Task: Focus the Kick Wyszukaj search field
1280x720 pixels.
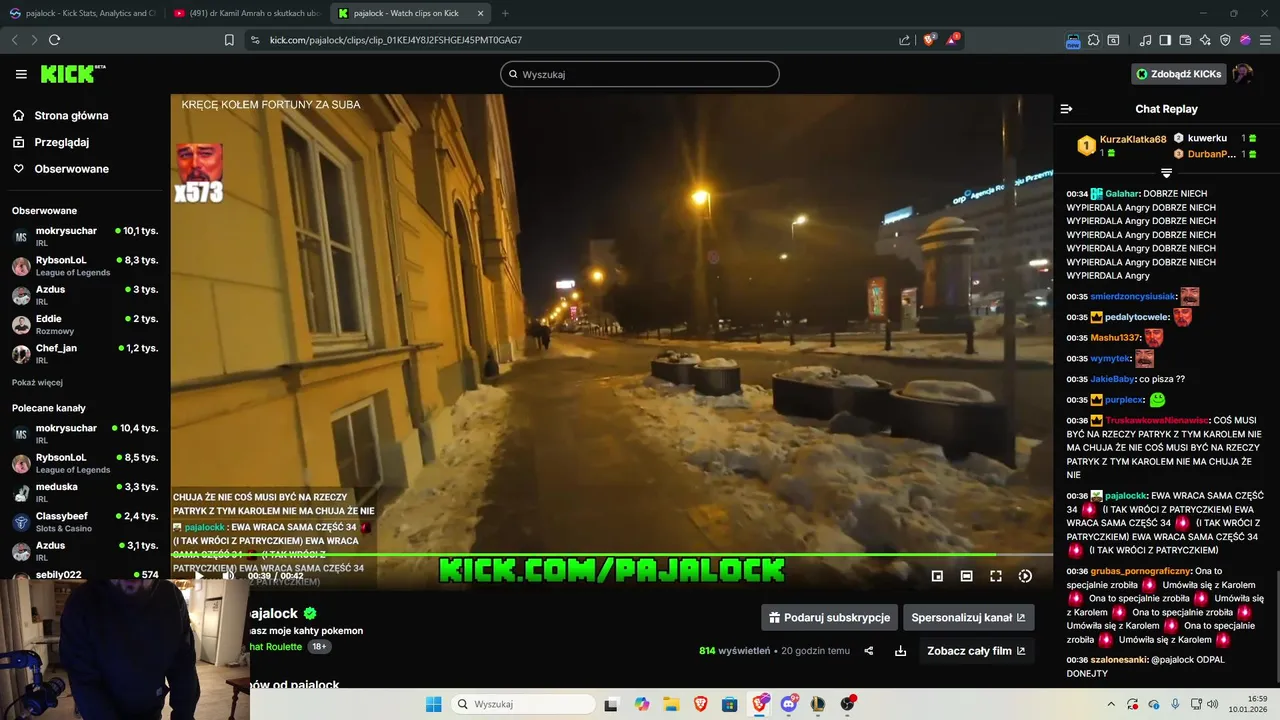Action: tap(640, 74)
